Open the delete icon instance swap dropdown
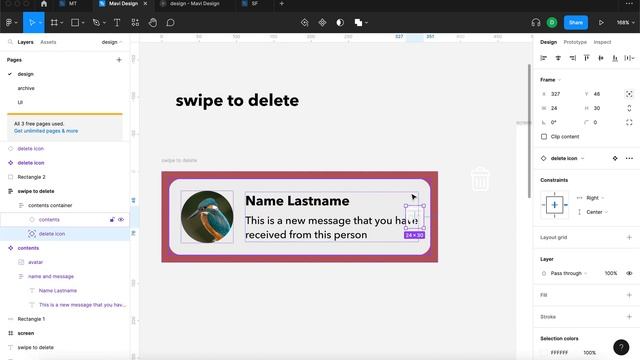This screenshot has width=640, height=360. (x=567, y=158)
